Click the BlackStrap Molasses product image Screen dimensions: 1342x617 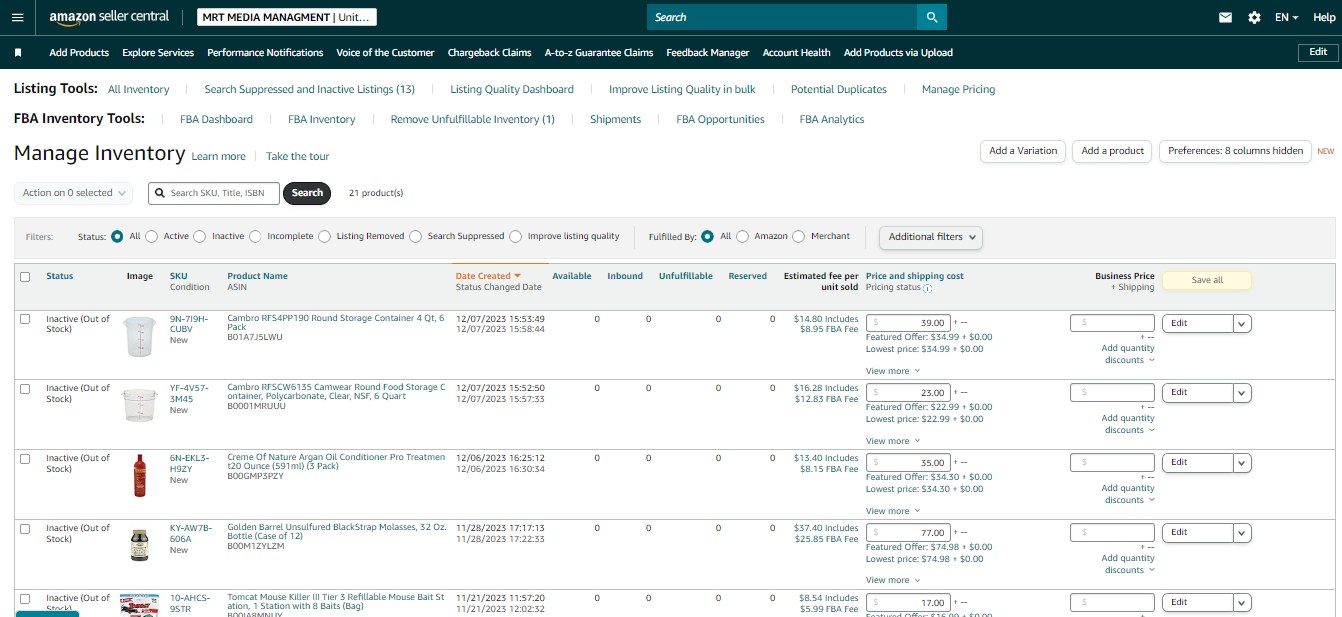click(x=140, y=545)
